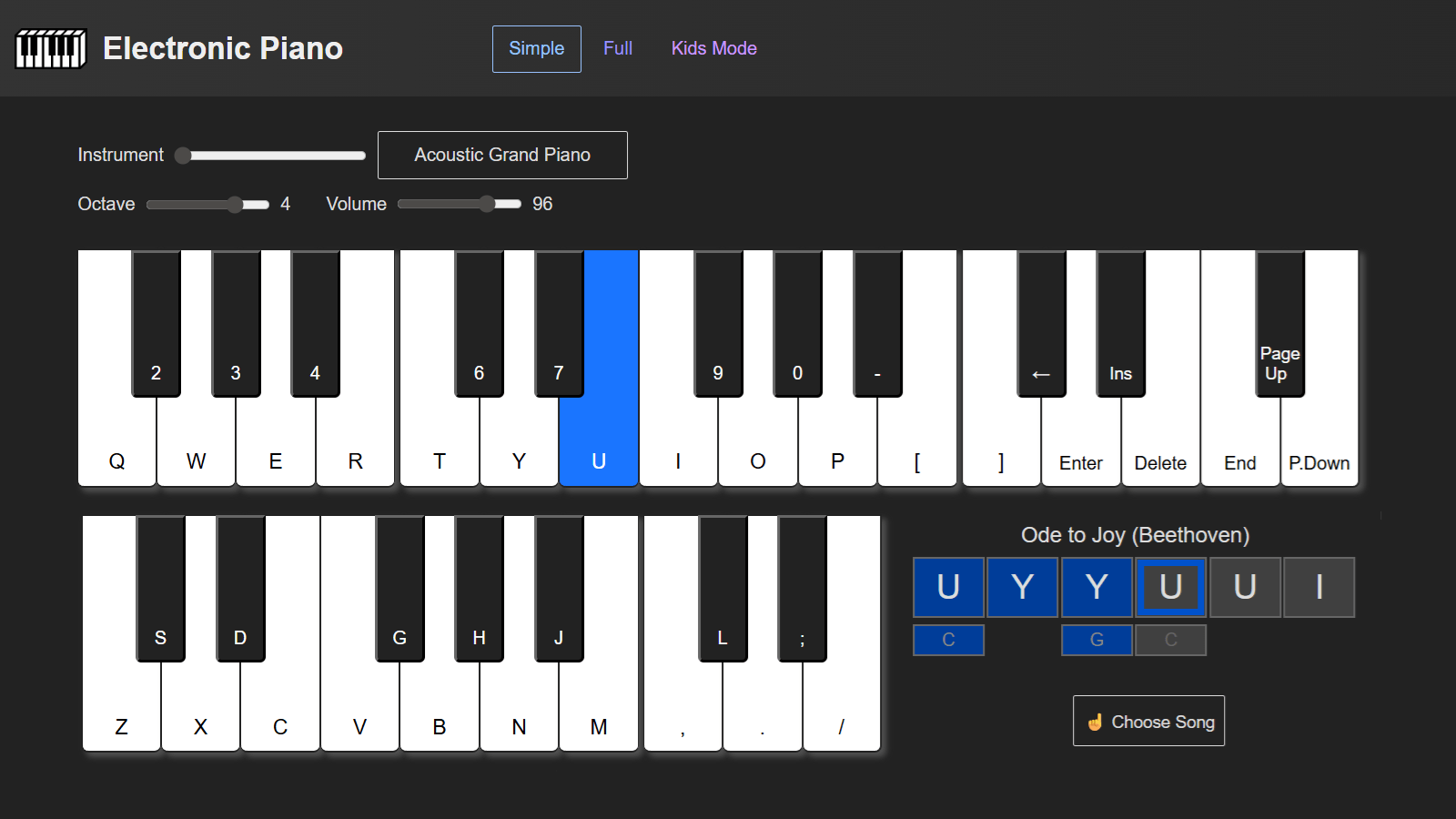This screenshot has width=1456, height=819.
Task: Switch to Simple mode tab
Action: point(536,49)
